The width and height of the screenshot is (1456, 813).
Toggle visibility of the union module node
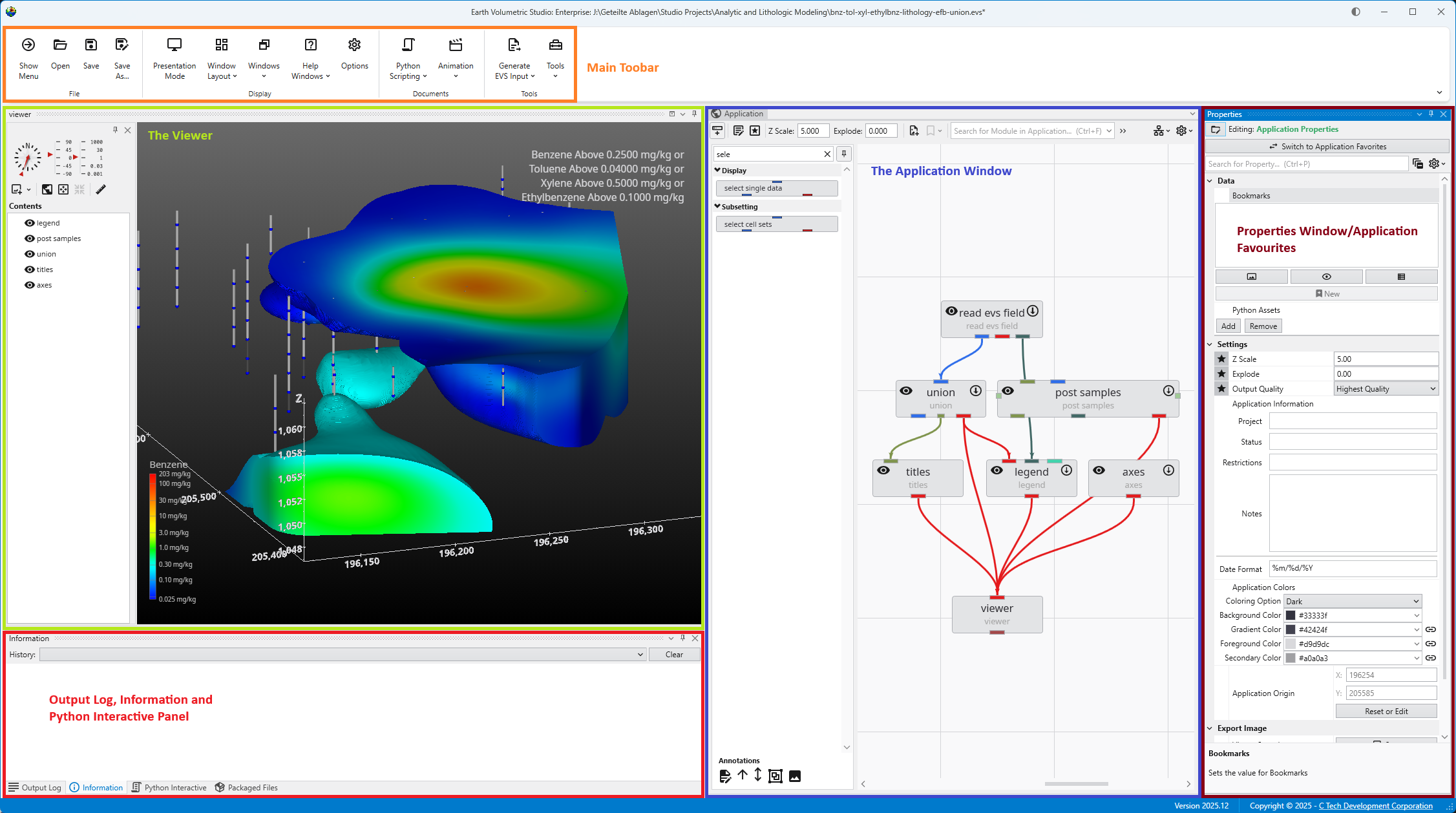pos(906,391)
